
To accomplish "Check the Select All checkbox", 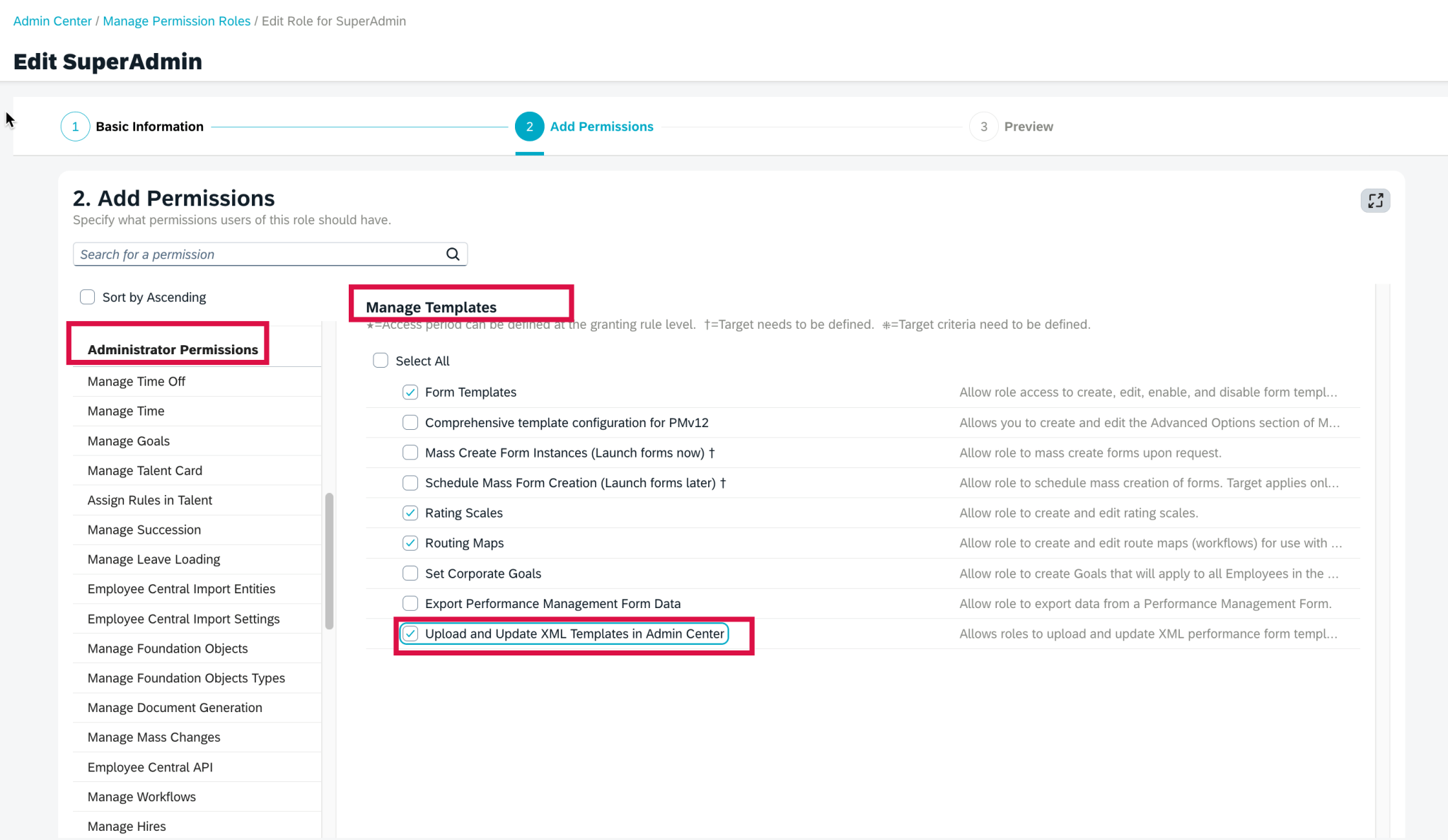I will click(380, 360).
